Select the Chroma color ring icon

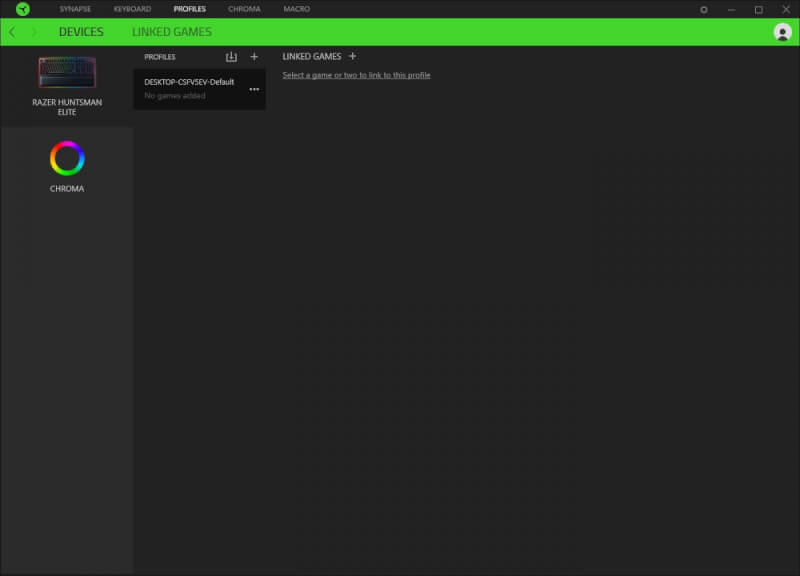pyautogui.click(x=67, y=158)
